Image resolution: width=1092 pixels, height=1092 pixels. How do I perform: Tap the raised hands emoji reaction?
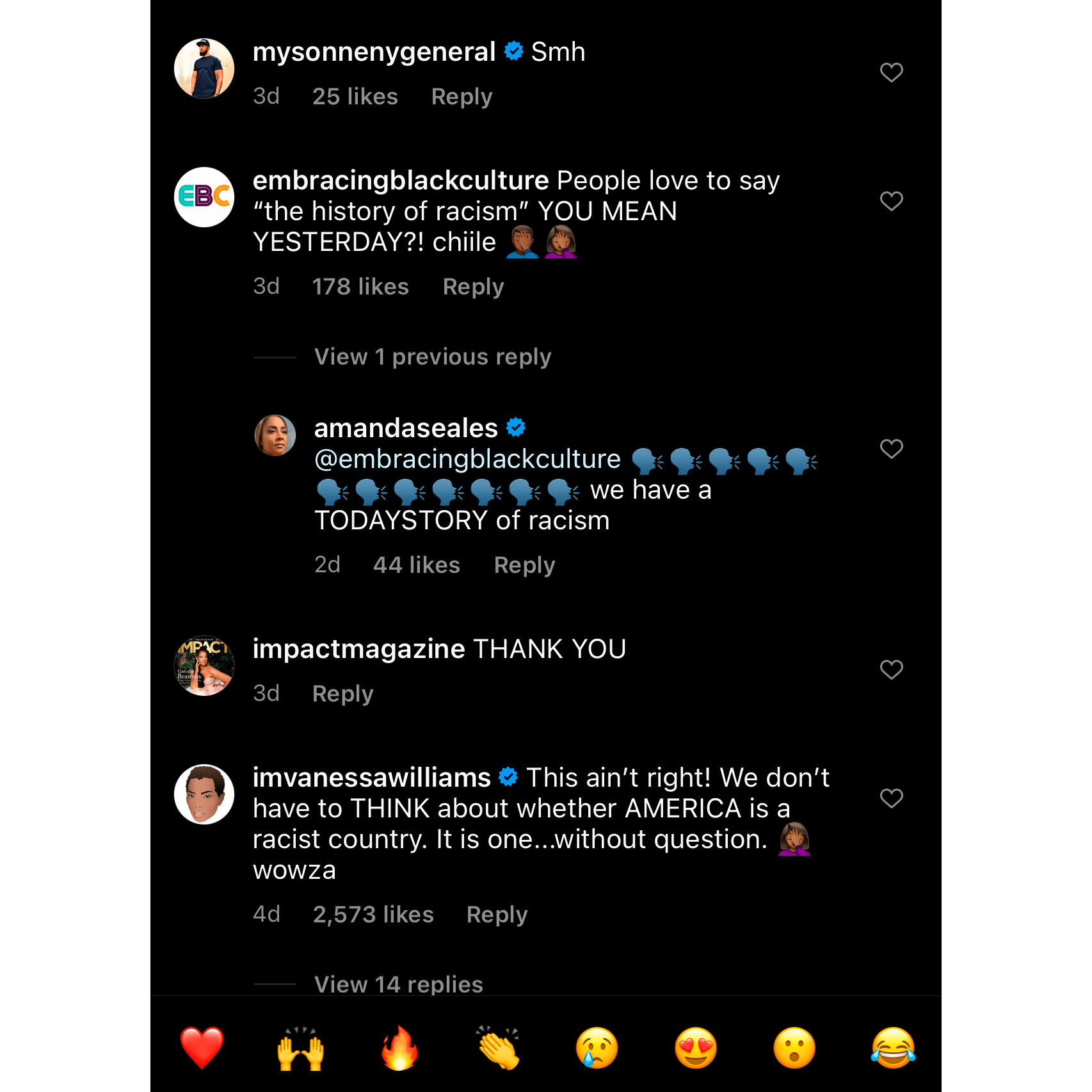pyautogui.click(x=300, y=1048)
